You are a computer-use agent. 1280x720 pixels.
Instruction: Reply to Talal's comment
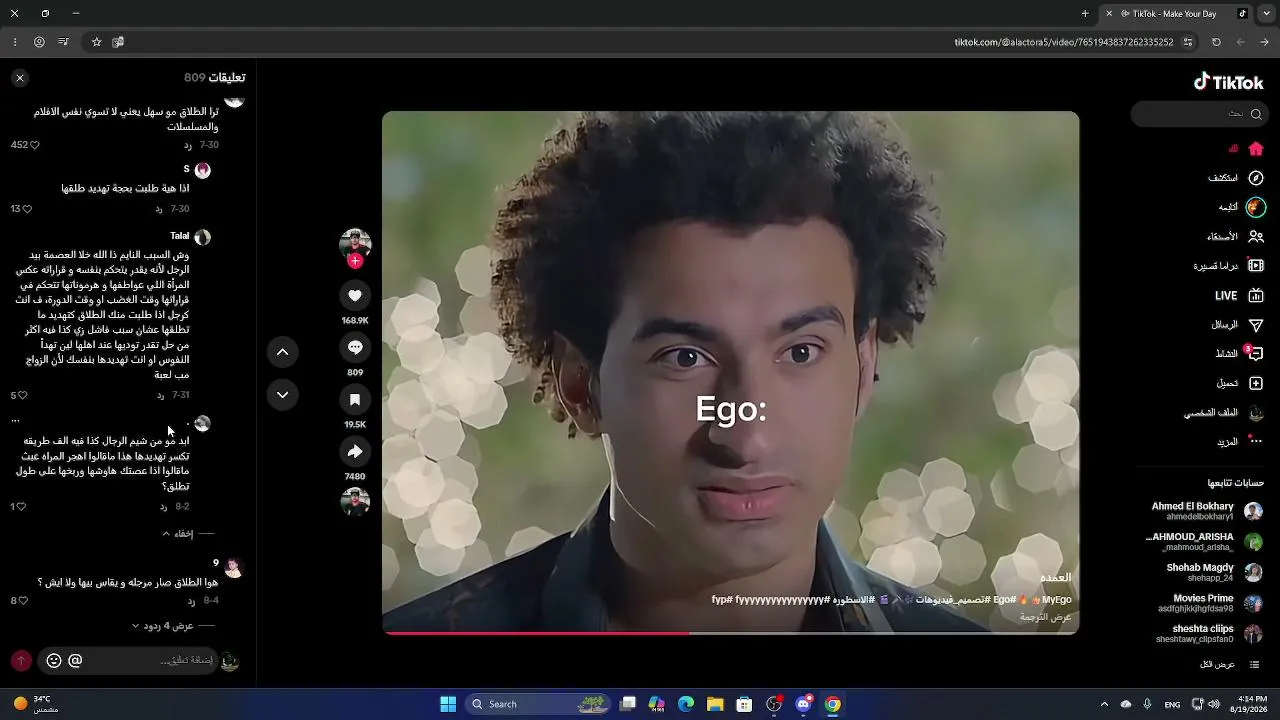pyautogui.click(x=160, y=396)
